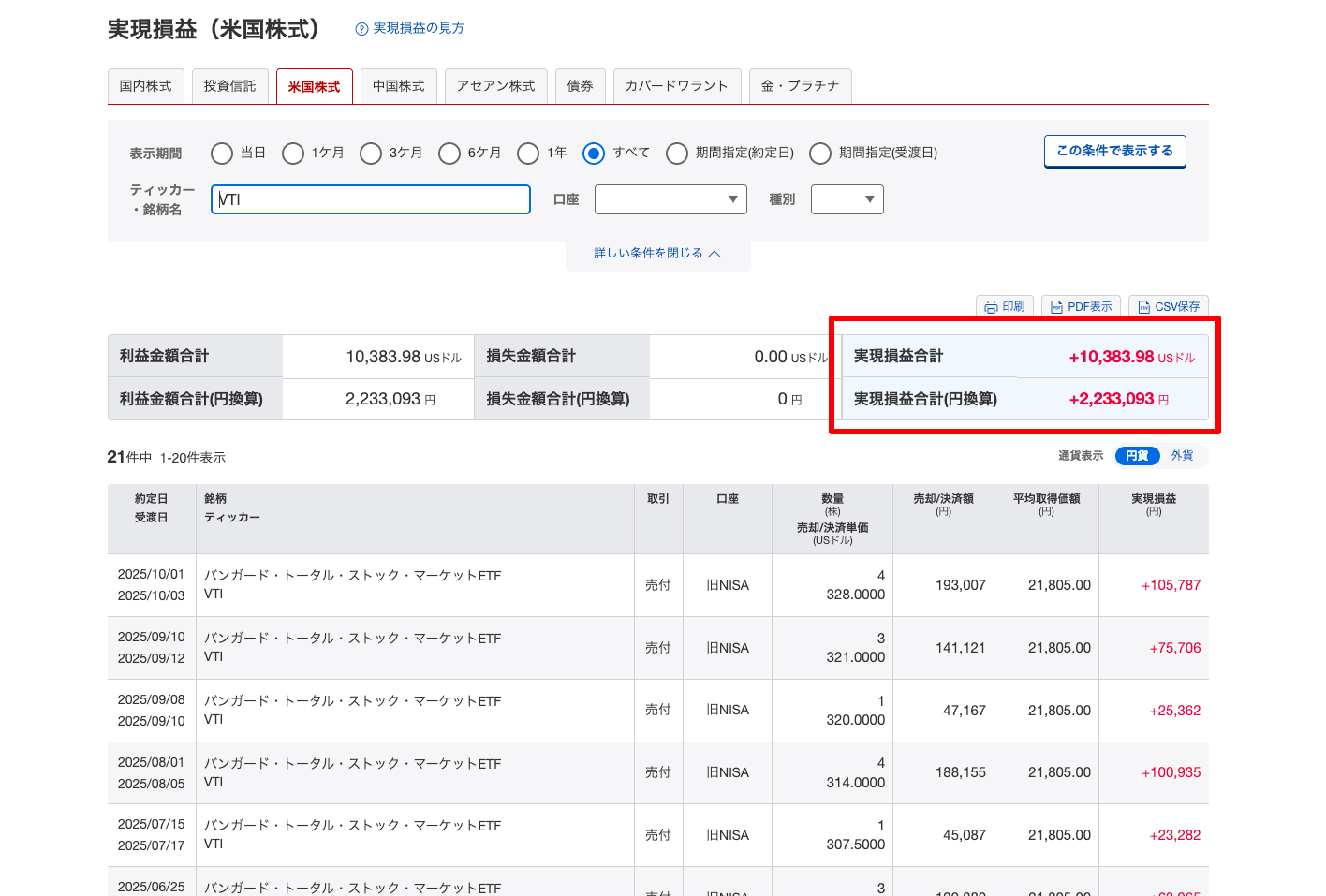The image size is (1326, 896).
Task: Click the printer icon for 印刷
Action: click(x=991, y=307)
